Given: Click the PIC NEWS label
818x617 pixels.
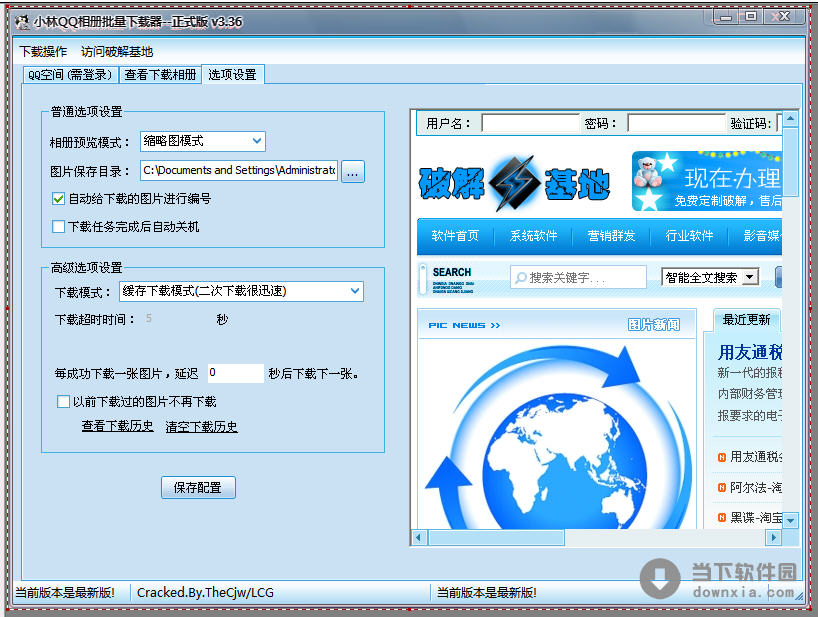Looking at the screenshot, I should [464, 325].
